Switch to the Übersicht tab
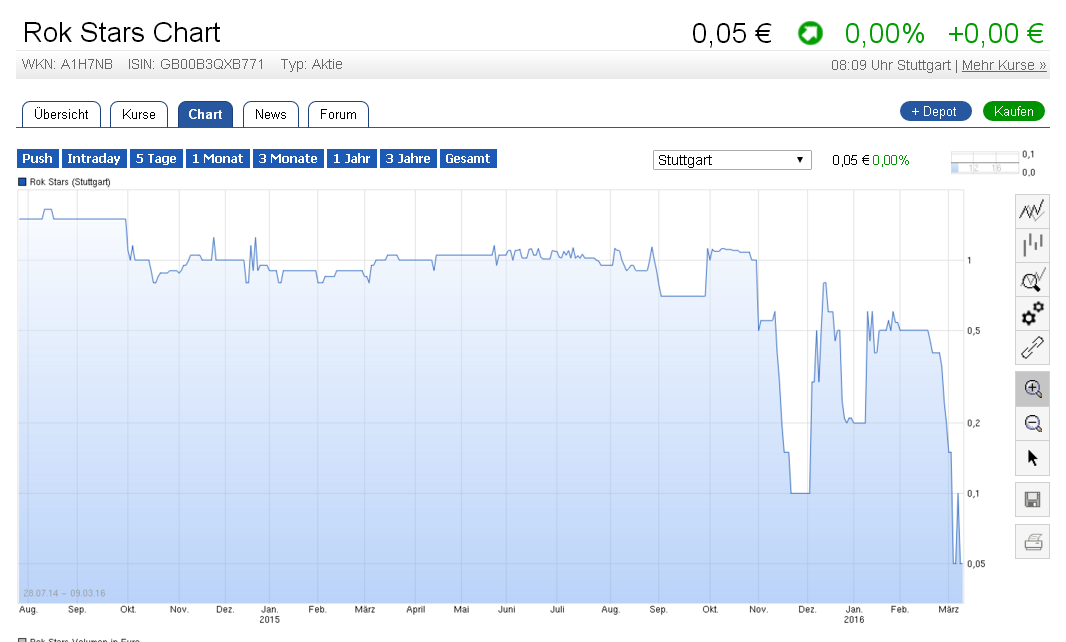The image size is (1066, 642). 62,114
